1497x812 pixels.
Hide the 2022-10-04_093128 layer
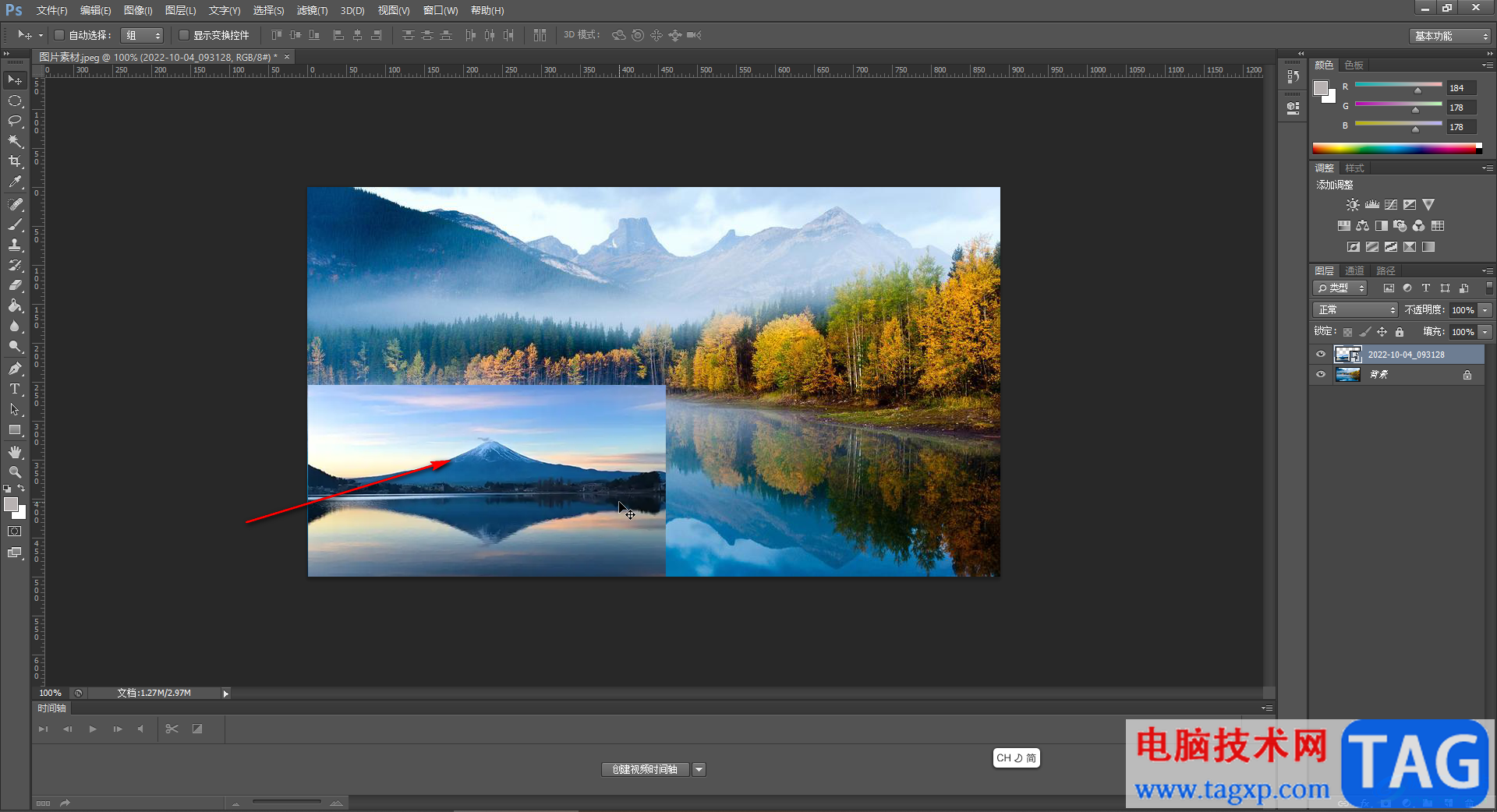1321,354
